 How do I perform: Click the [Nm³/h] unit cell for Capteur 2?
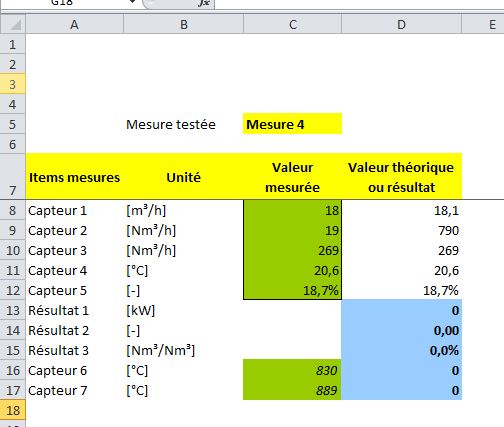click(x=183, y=230)
